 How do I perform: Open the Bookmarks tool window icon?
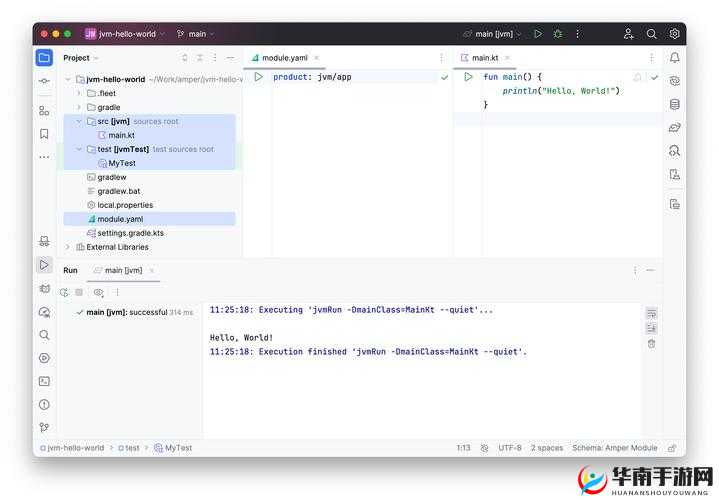point(44,134)
